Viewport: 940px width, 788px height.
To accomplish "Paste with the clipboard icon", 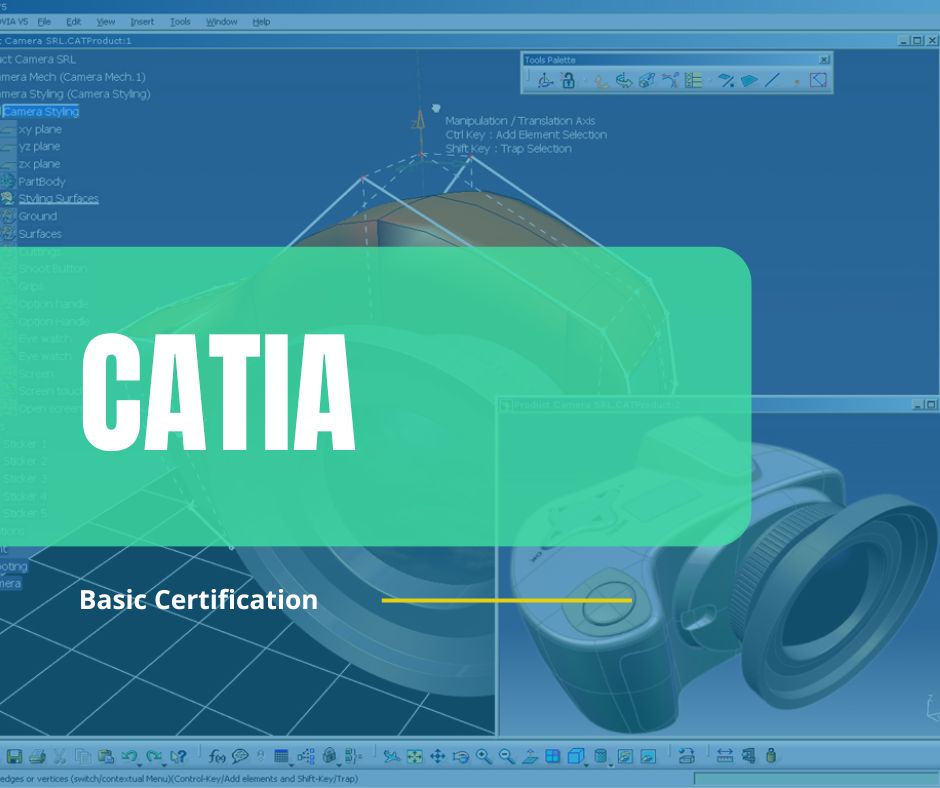I will (106, 756).
